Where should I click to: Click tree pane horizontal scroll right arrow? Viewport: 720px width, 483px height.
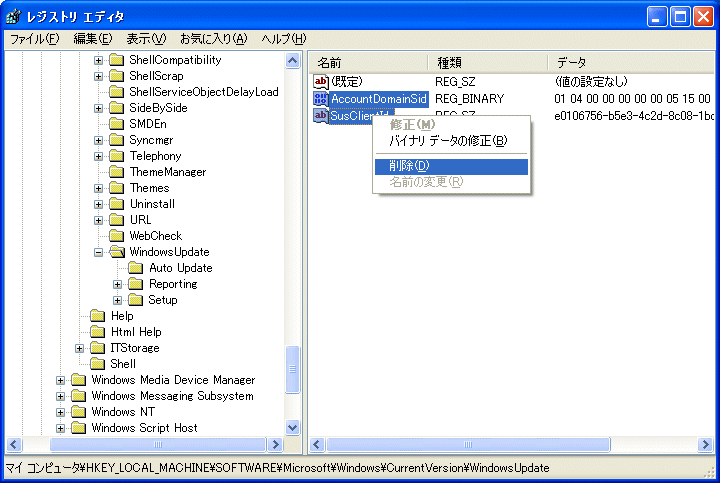tap(276, 444)
